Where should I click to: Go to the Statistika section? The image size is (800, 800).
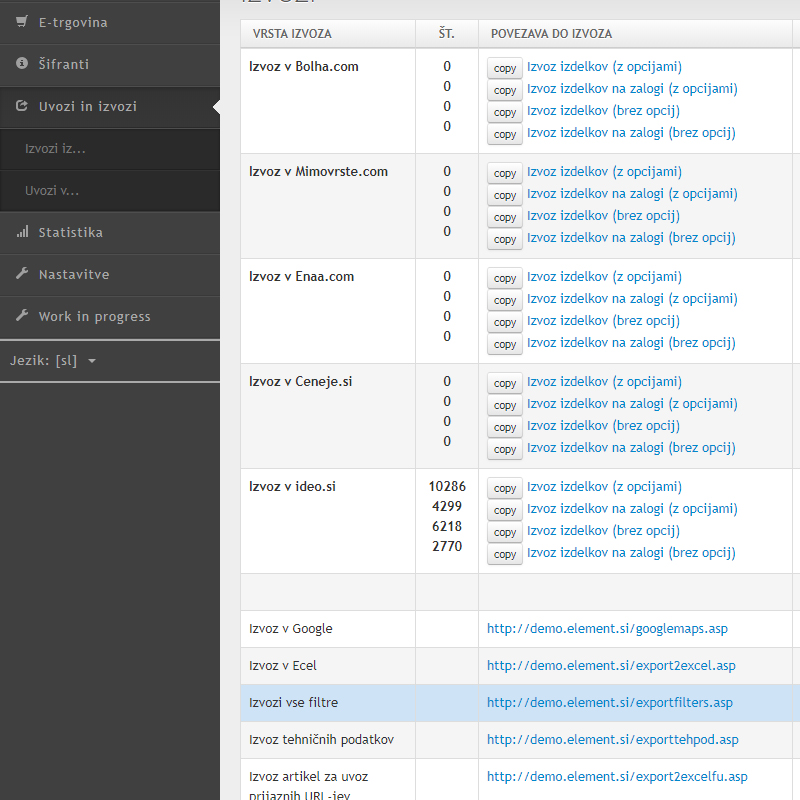click(x=110, y=233)
